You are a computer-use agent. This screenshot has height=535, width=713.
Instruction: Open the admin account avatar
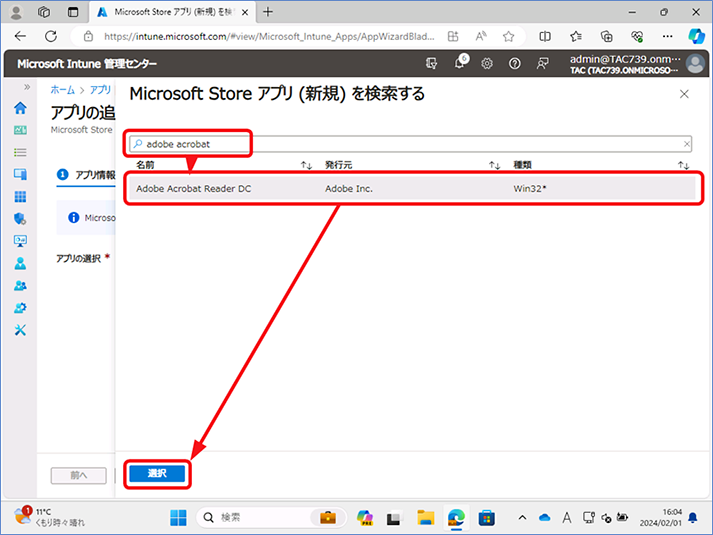[x=695, y=64]
